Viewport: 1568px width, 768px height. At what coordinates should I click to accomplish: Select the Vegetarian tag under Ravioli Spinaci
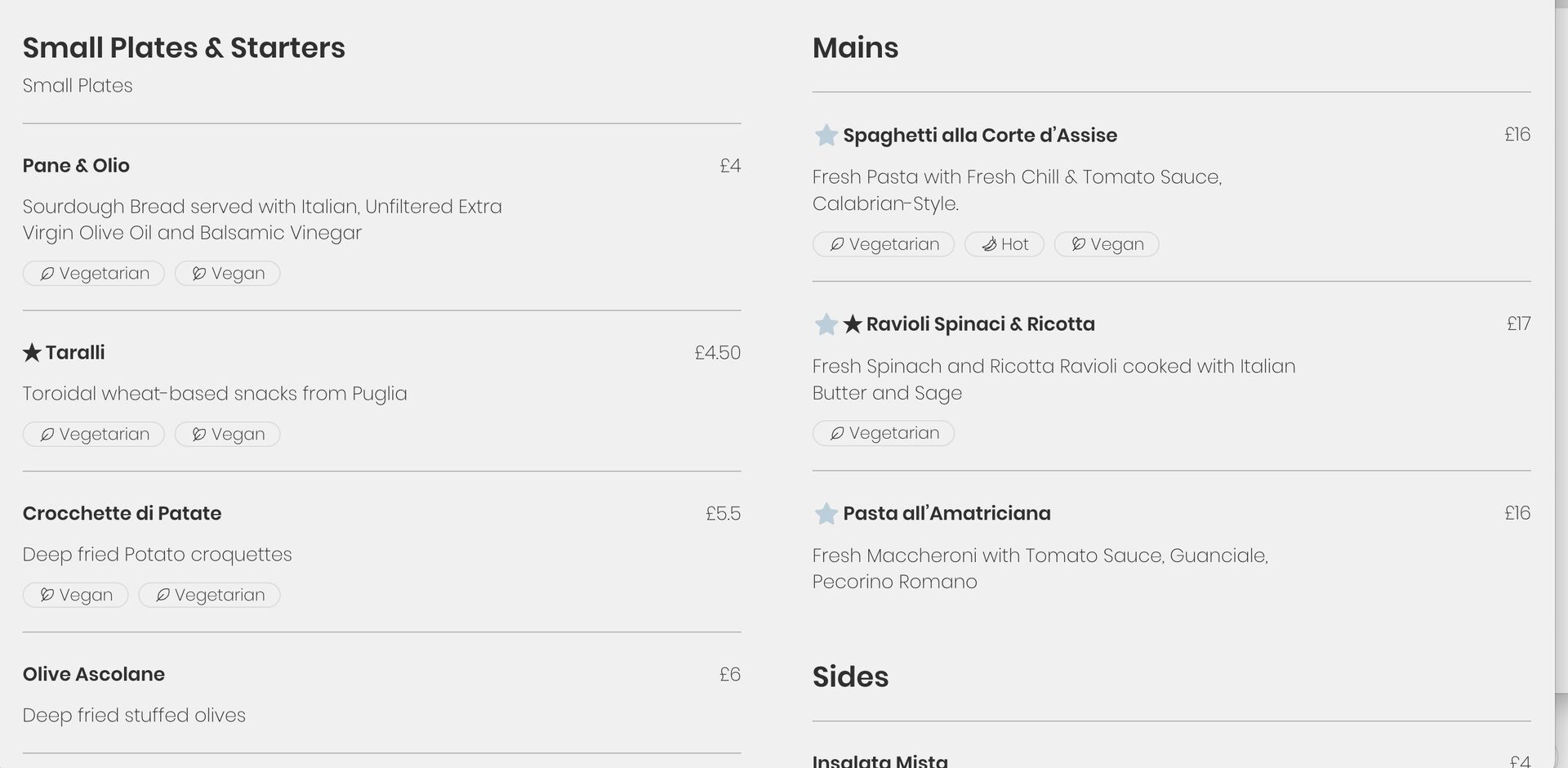click(x=883, y=433)
